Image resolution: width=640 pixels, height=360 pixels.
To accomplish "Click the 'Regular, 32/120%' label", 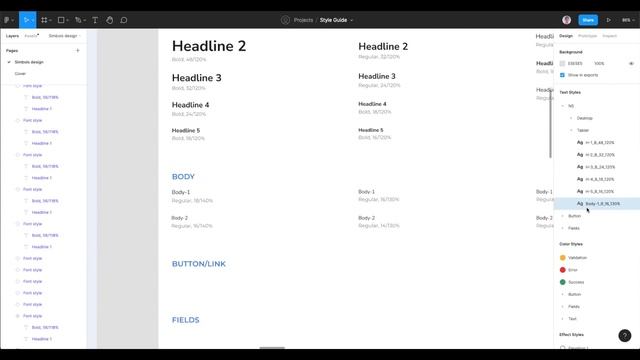I will click(x=379, y=57).
